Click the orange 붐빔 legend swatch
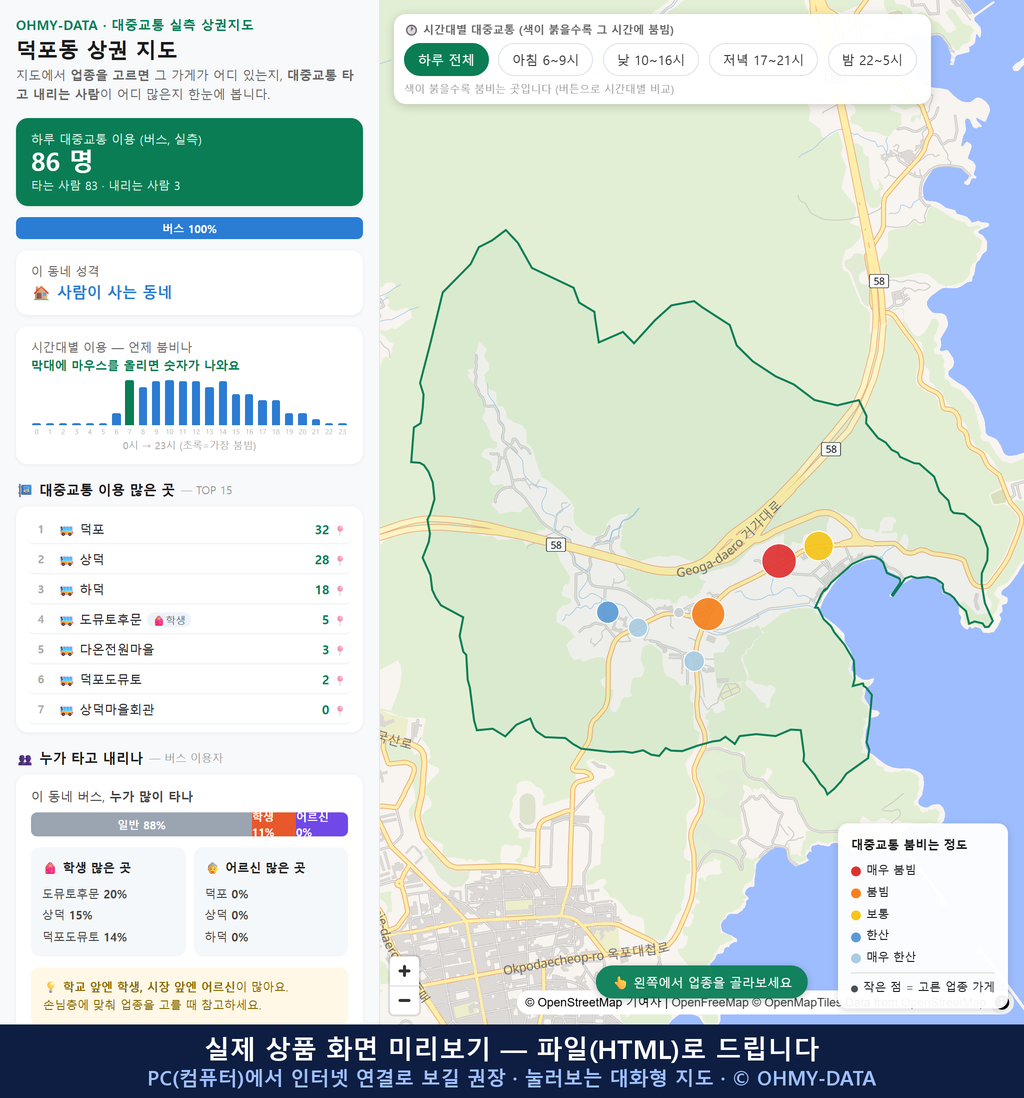 click(x=856, y=893)
